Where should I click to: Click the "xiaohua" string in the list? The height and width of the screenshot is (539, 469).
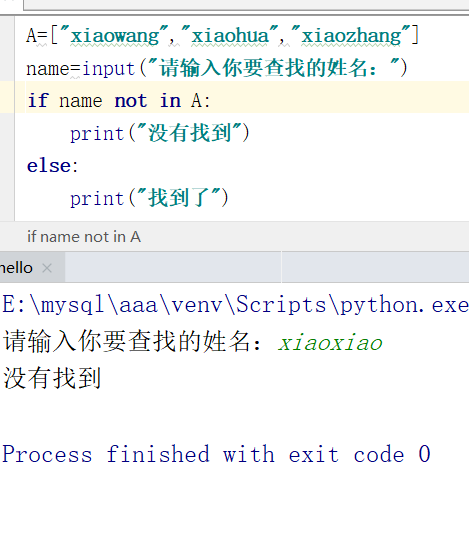click(230, 35)
